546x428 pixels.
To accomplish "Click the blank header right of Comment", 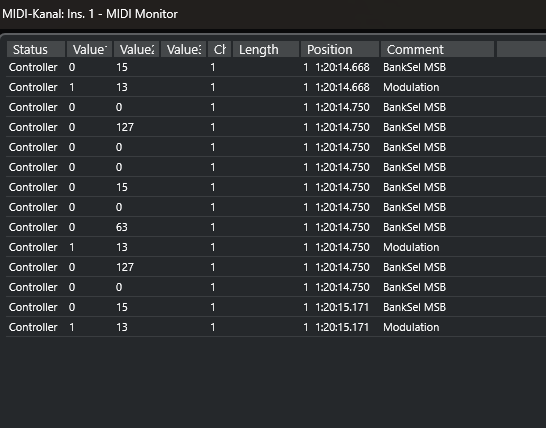I will [x=521, y=49].
